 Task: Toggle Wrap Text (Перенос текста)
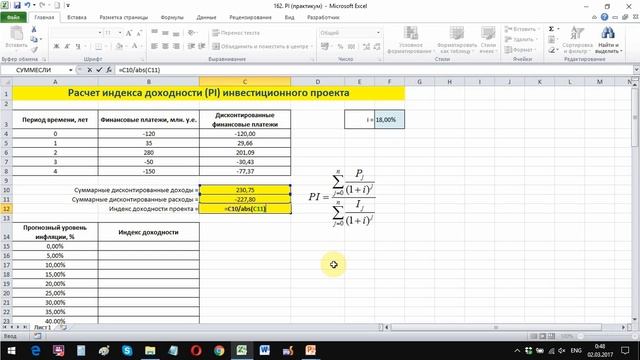(x=236, y=33)
